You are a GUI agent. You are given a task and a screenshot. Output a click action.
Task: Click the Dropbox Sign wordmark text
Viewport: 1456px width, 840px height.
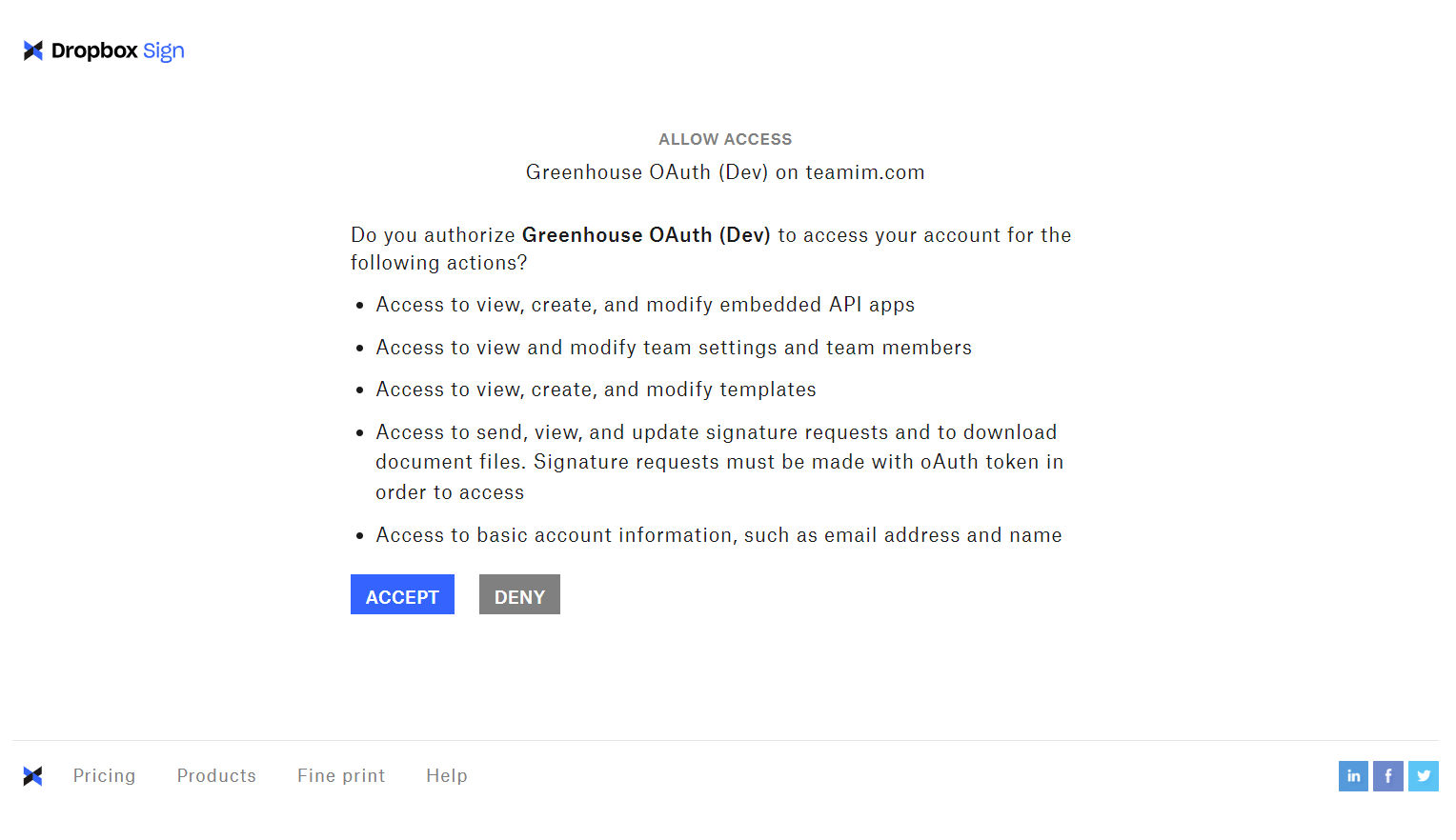117,50
